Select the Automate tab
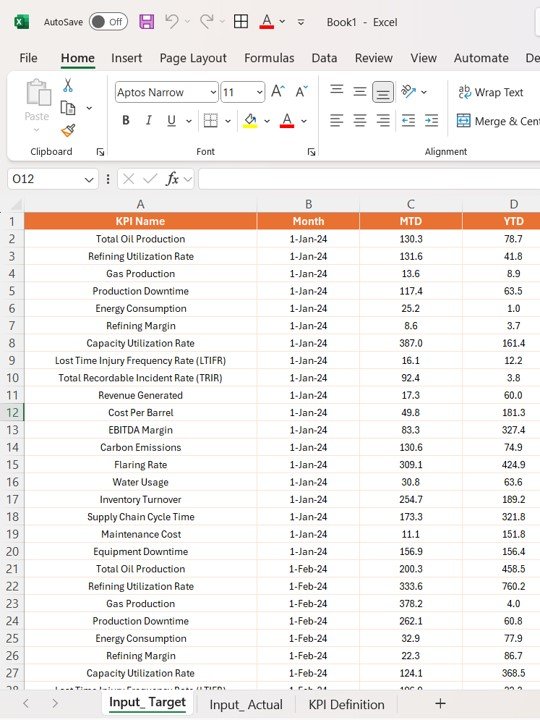This screenshot has height=720, width=540. coord(481,58)
